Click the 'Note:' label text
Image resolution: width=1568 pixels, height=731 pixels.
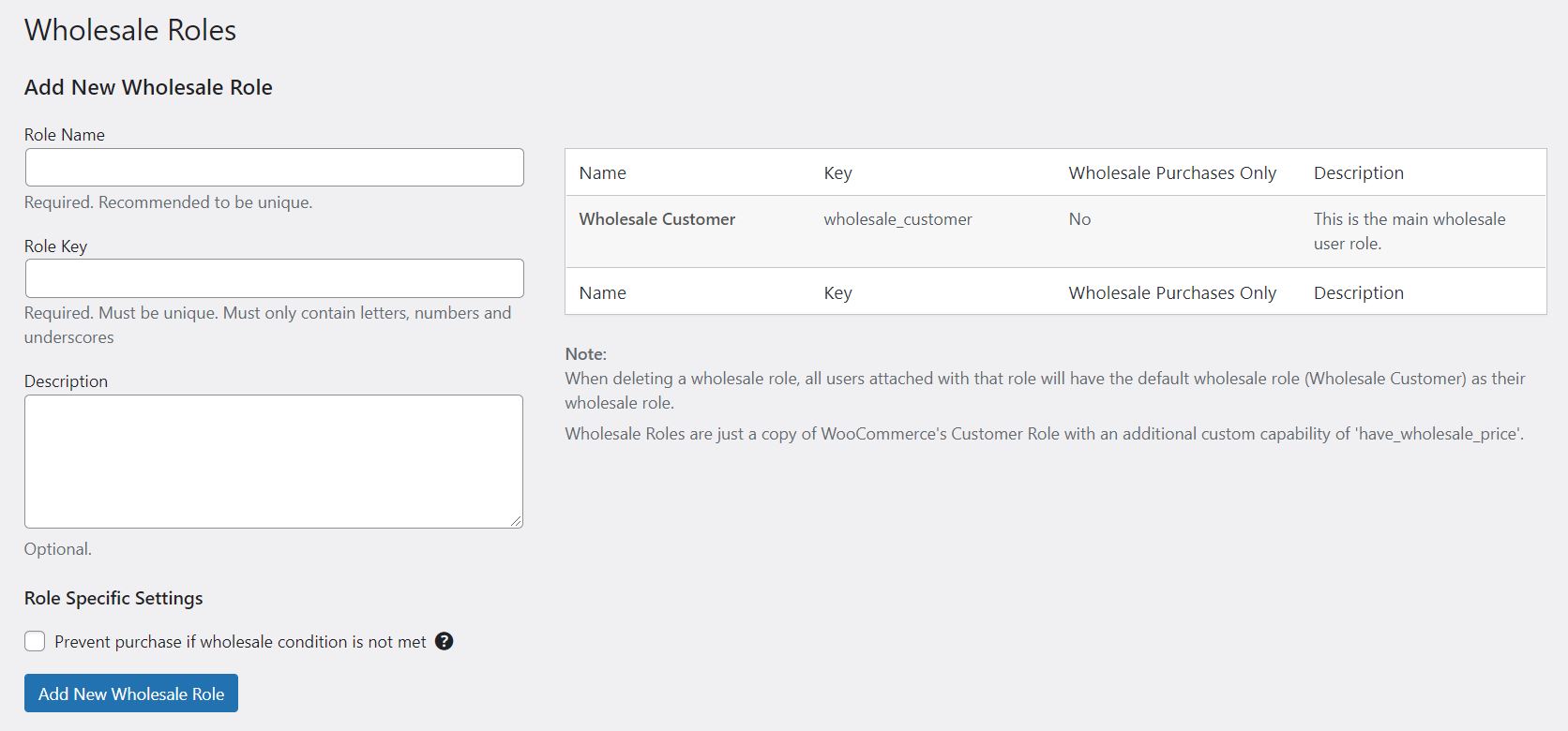click(x=585, y=354)
